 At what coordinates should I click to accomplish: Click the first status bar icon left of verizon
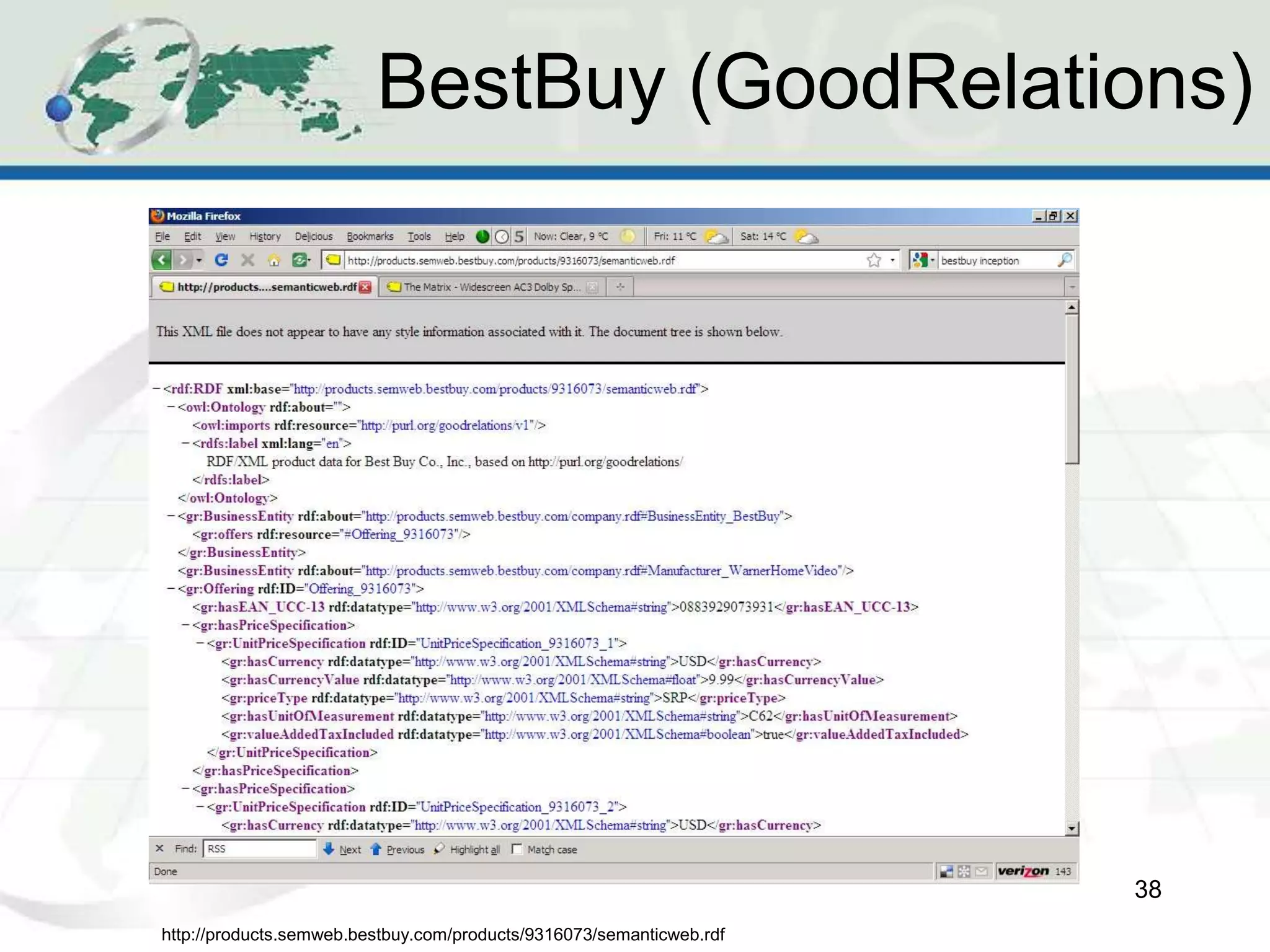pos(946,871)
